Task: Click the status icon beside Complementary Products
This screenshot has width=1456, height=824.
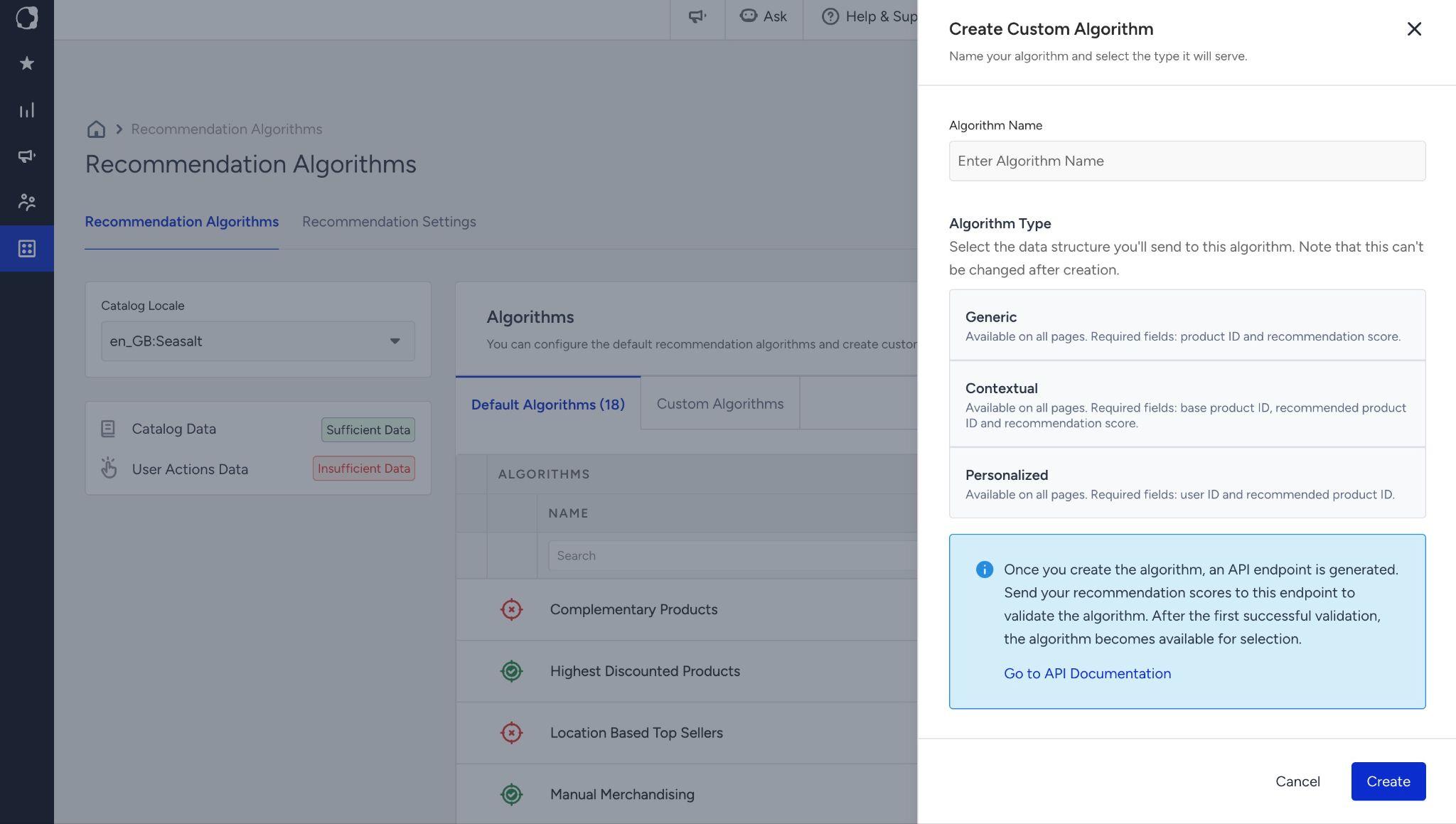Action: click(x=511, y=609)
